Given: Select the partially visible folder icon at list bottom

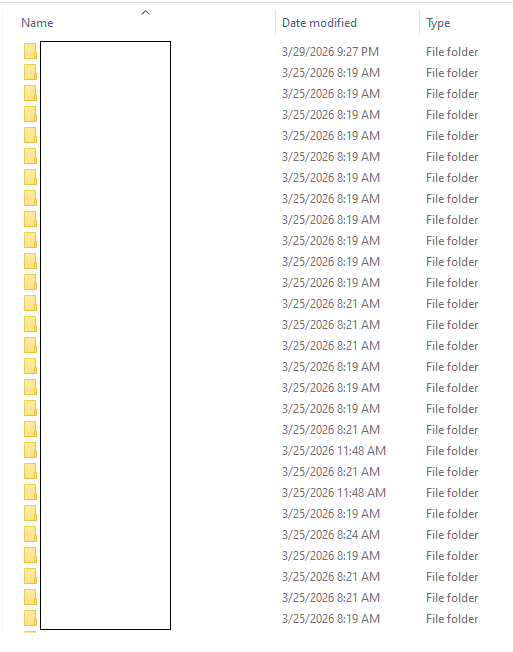Looking at the screenshot, I should pyautogui.click(x=30, y=632).
